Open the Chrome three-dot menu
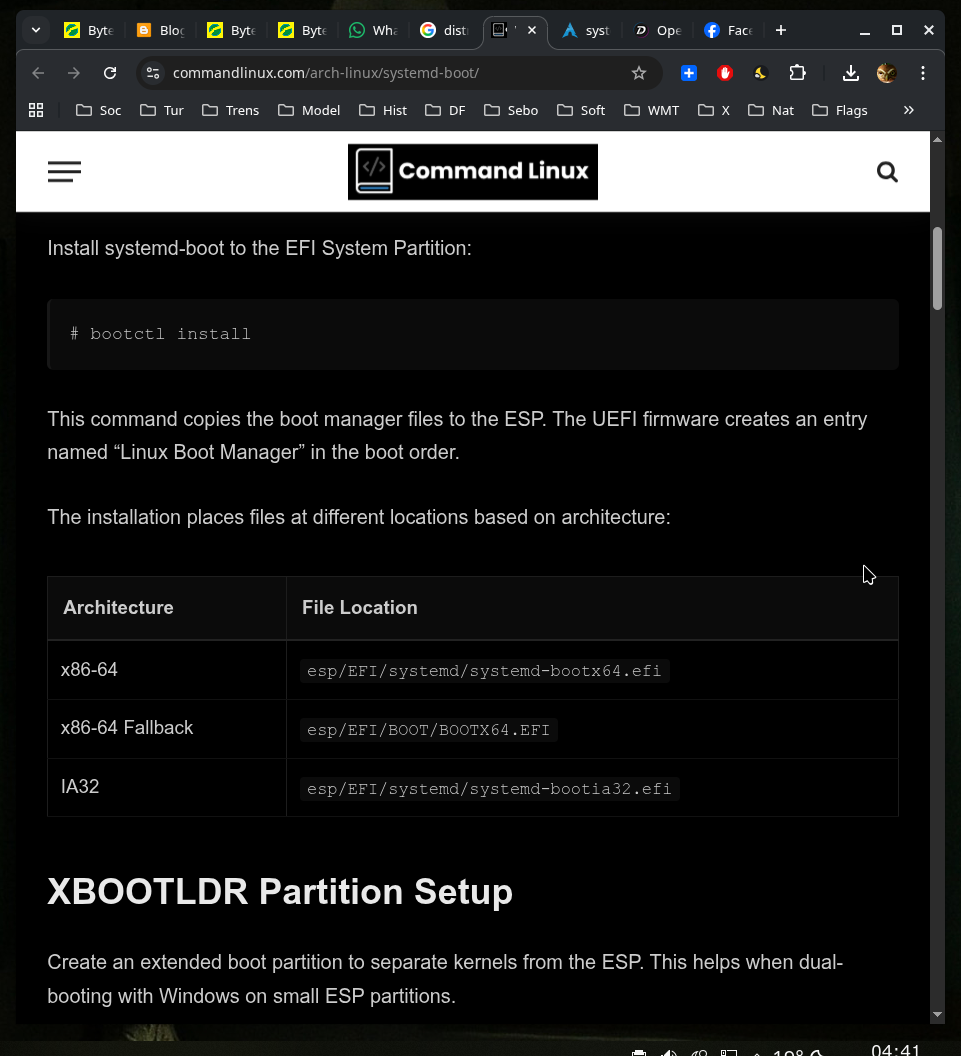 pos(923,73)
